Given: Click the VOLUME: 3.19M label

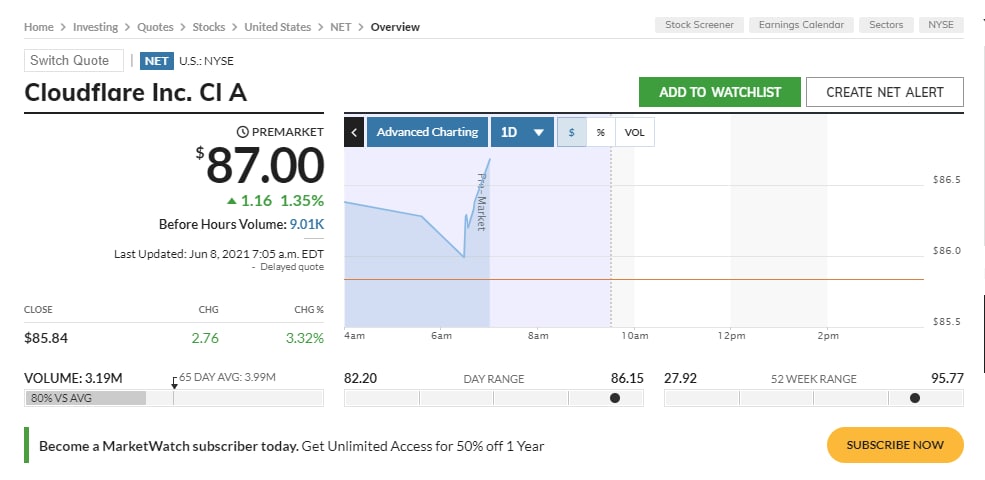Looking at the screenshot, I should click(x=73, y=378).
